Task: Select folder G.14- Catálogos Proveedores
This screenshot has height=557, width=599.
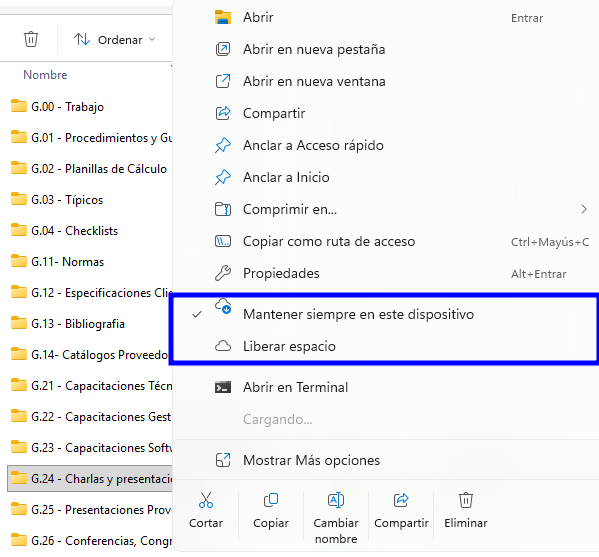Action: click(x=91, y=355)
